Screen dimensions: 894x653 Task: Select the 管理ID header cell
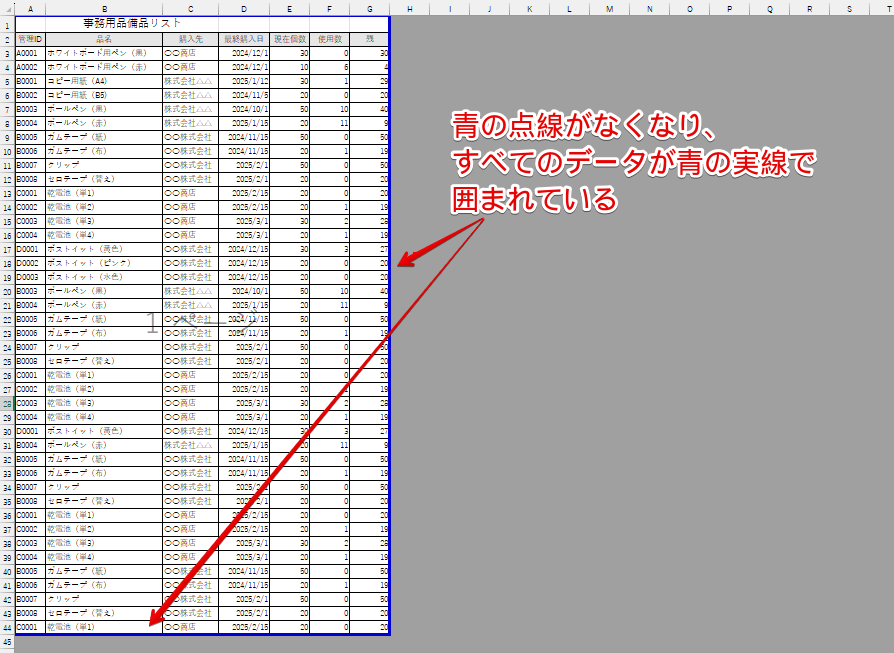coord(30,38)
